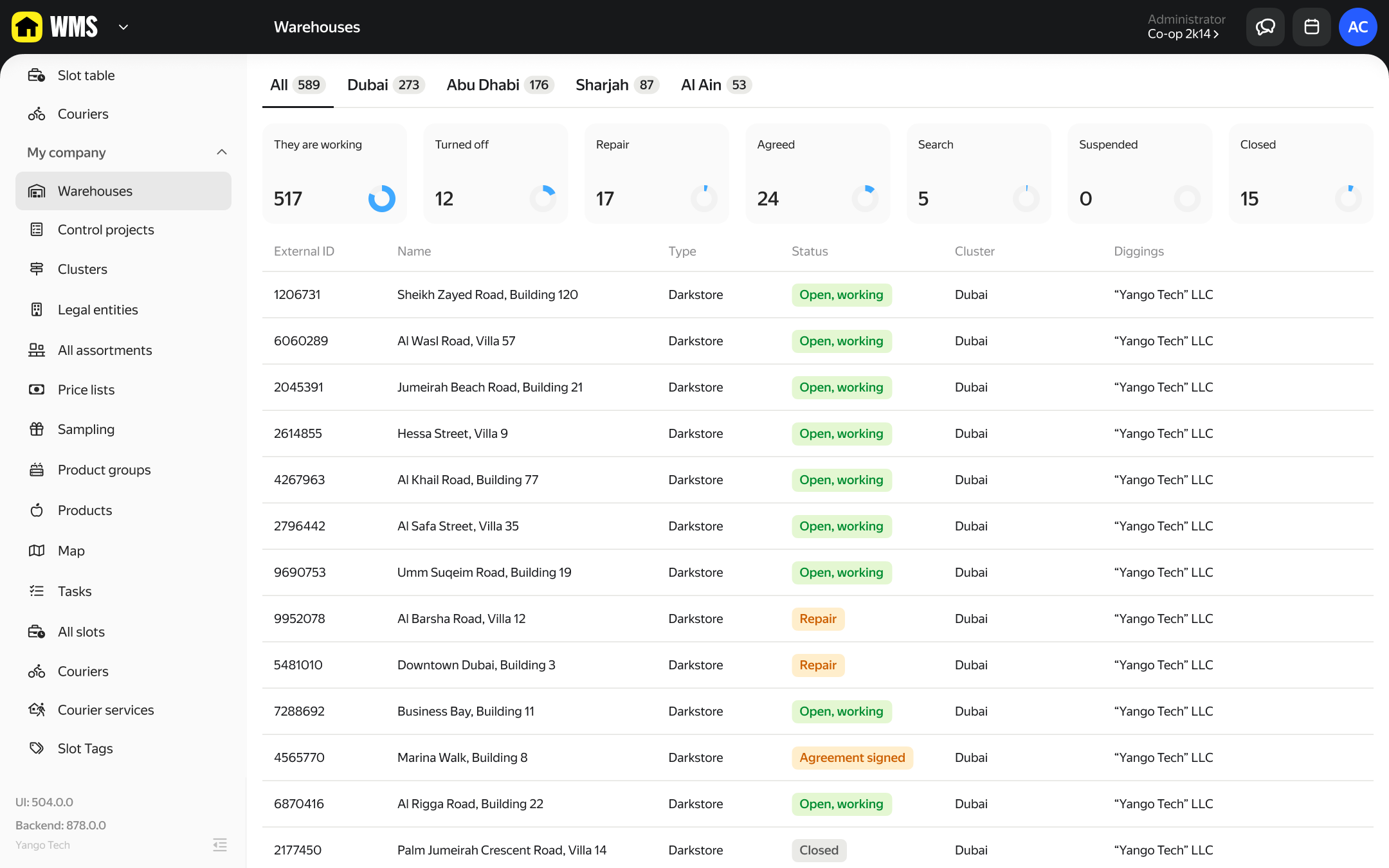Click the AC user avatar
Viewport: 1389px width, 868px height.
pyautogui.click(x=1357, y=27)
